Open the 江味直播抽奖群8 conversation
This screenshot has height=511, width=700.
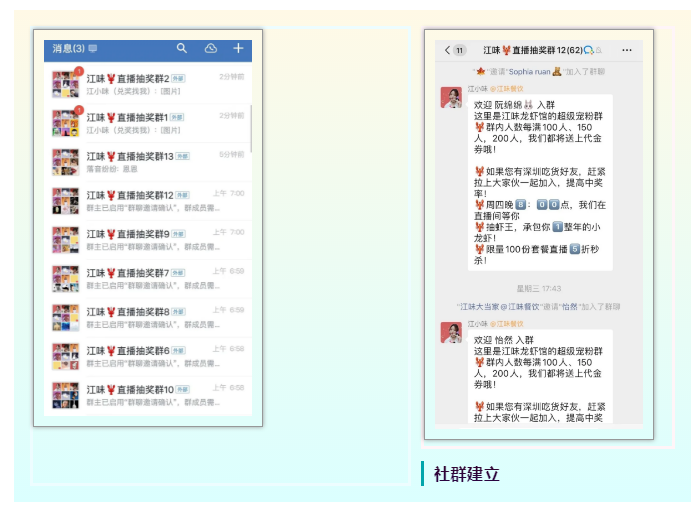(x=148, y=317)
